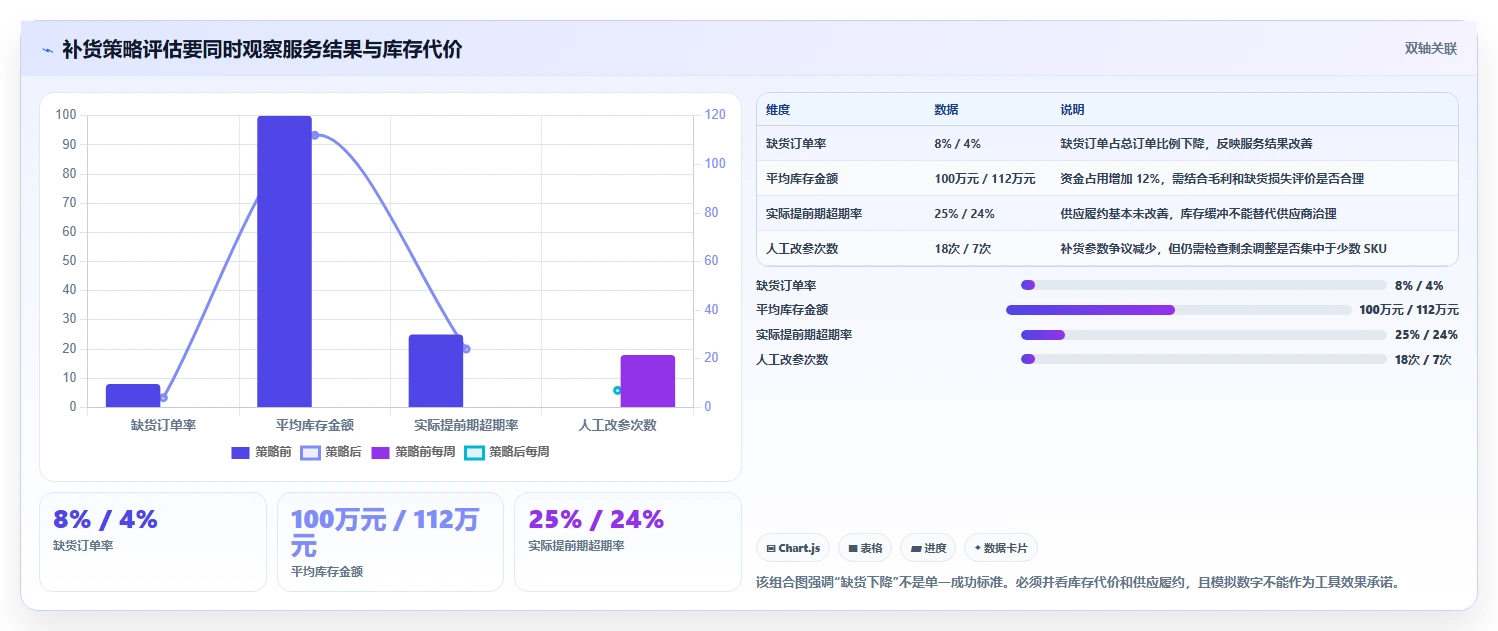
Task: Click the 平均库存金额 bar in chart
Action: tap(284, 261)
